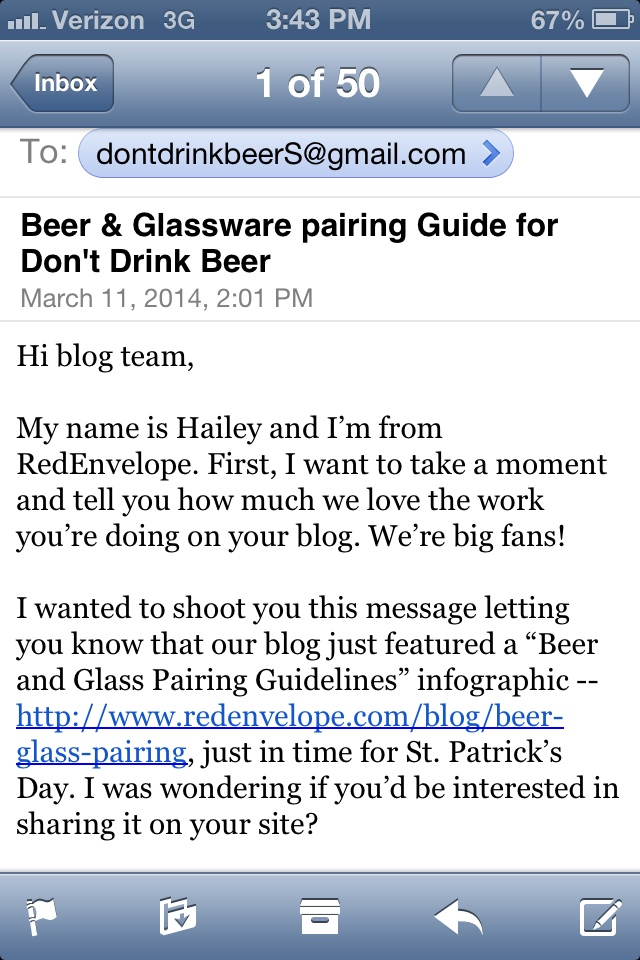Viewport: 640px width, 960px height.
Task: Tap the "To:" field label
Action: tap(44, 153)
